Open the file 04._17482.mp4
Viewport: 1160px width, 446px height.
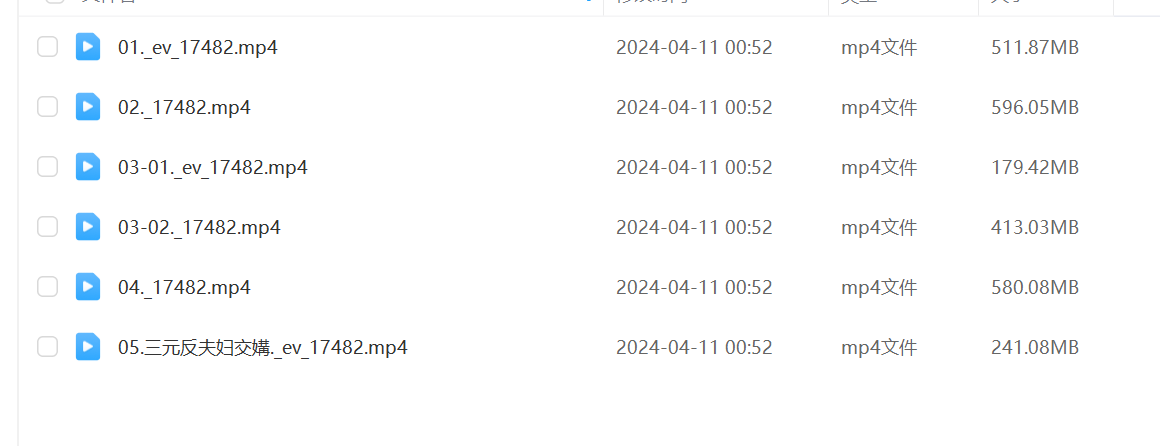184,288
